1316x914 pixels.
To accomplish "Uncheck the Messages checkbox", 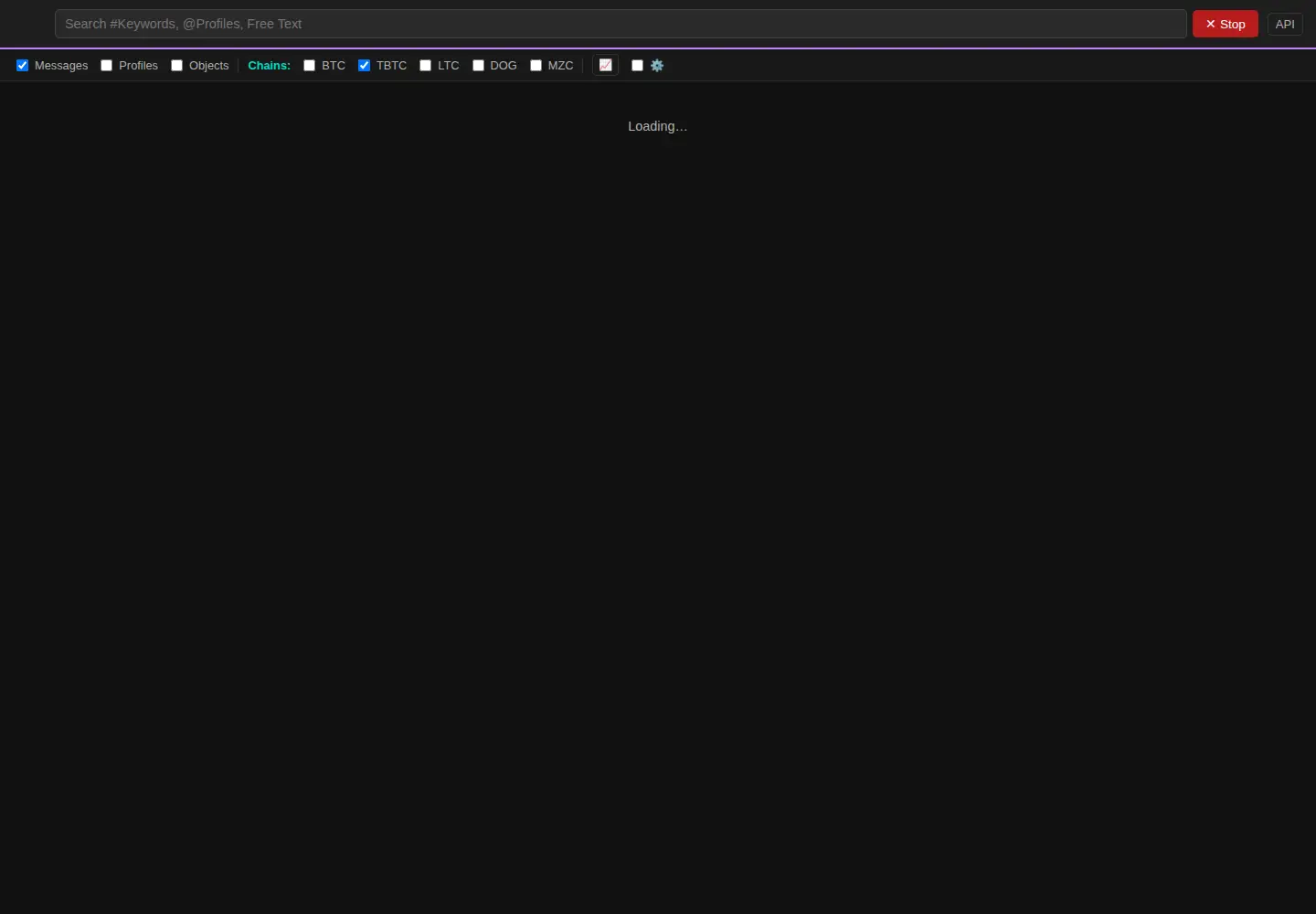I will [x=23, y=65].
